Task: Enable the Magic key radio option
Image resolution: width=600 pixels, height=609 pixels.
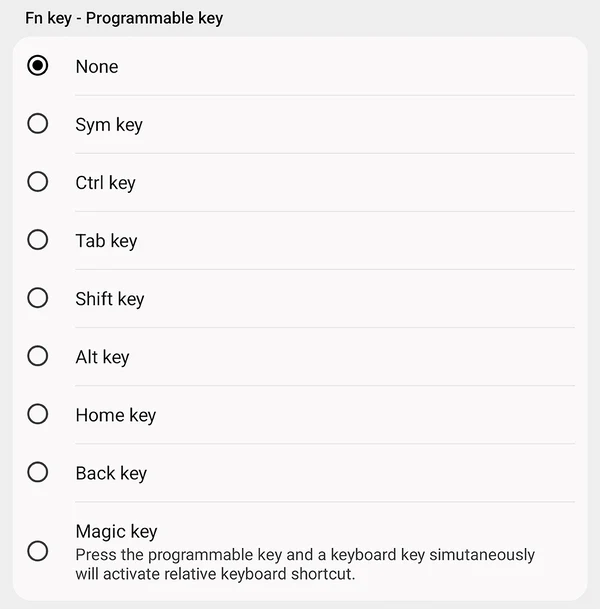Action: [x=38, y=551]
